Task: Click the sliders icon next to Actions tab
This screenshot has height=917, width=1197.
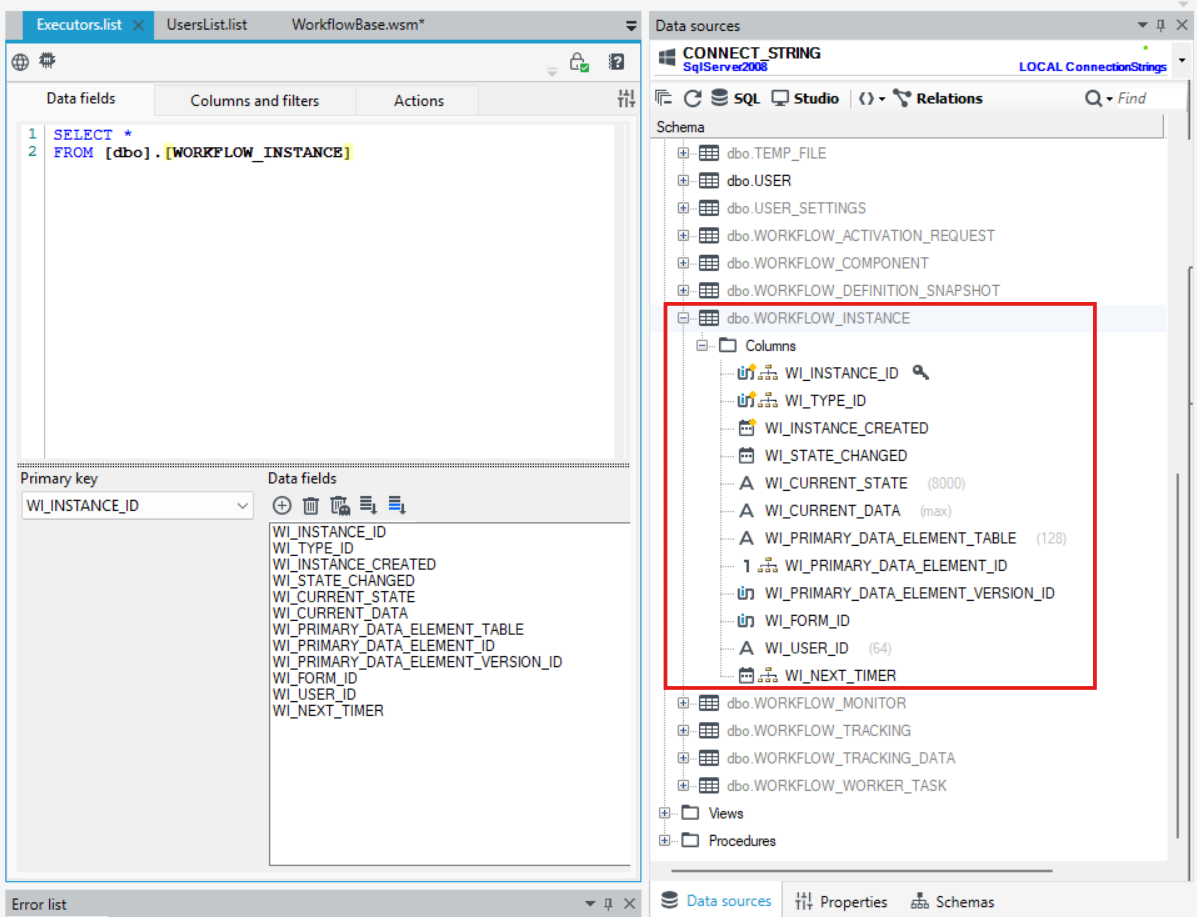Action: (626, 98)
